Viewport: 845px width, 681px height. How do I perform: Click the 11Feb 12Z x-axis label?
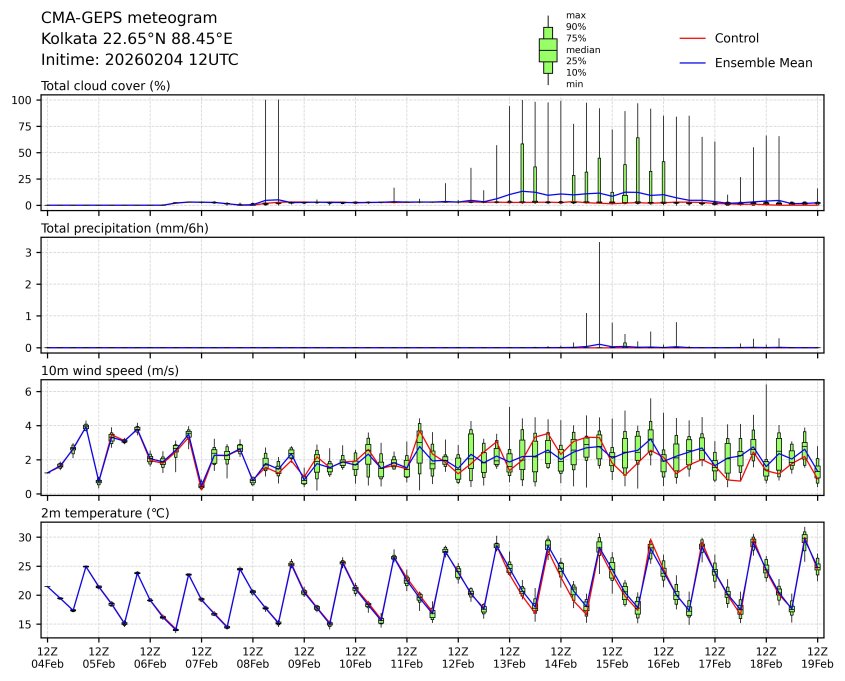(x=407, y=656)
